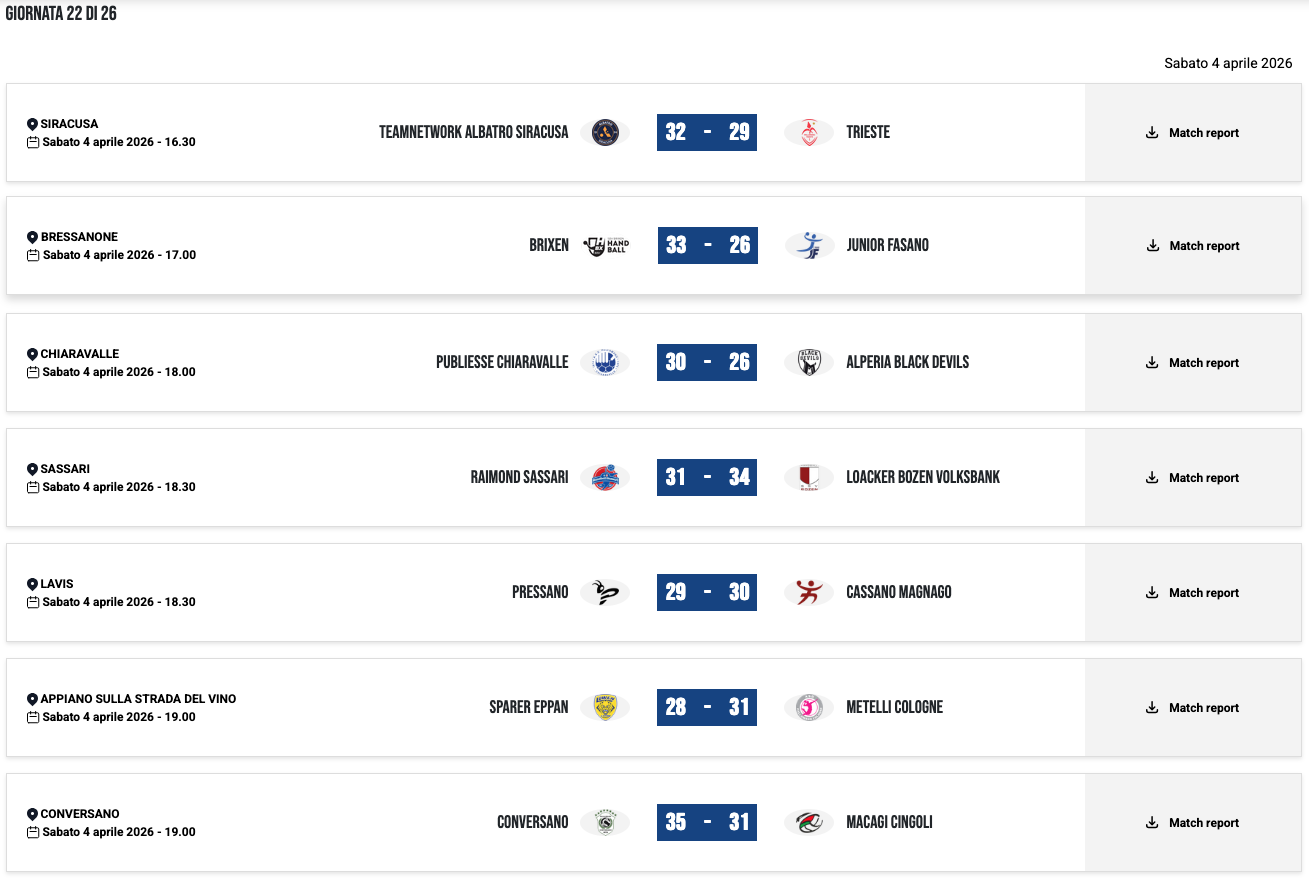Click the Macagi Cingoli team logo
Viewport: 1309px width, 885px height.
[x=809, y=822]
